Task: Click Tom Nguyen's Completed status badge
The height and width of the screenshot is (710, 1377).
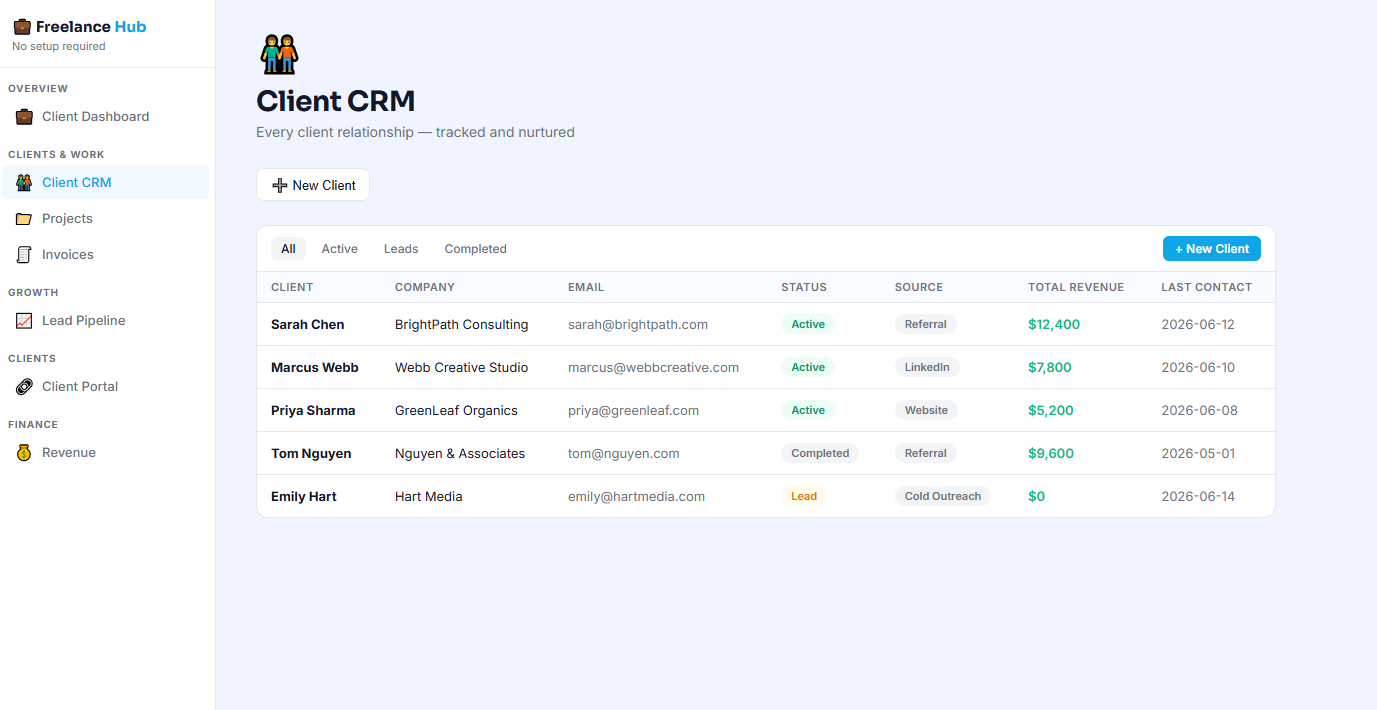Action: (820, 453)
